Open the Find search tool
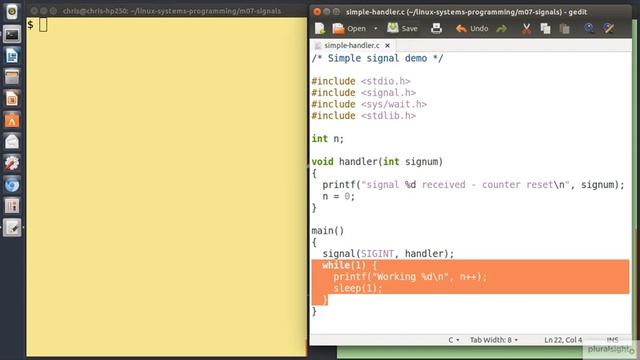This screenshot has height=360, width=640. (589, 28)
